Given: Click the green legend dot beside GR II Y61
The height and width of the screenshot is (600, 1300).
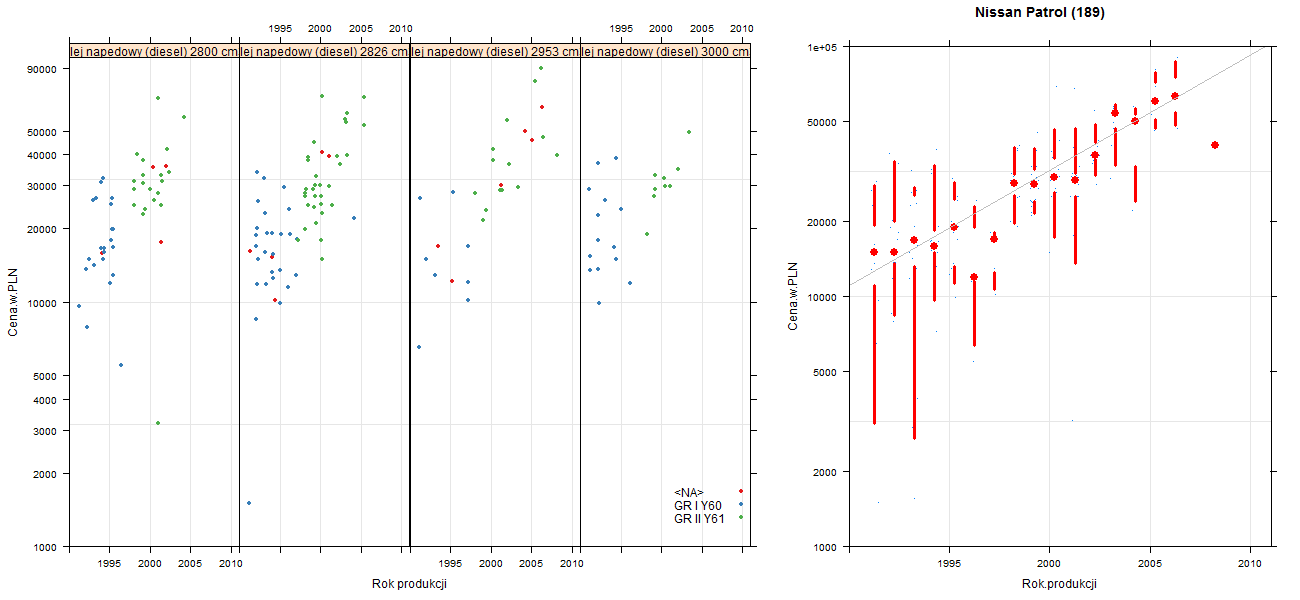Looking at the screenshot, I should (740, 517).
